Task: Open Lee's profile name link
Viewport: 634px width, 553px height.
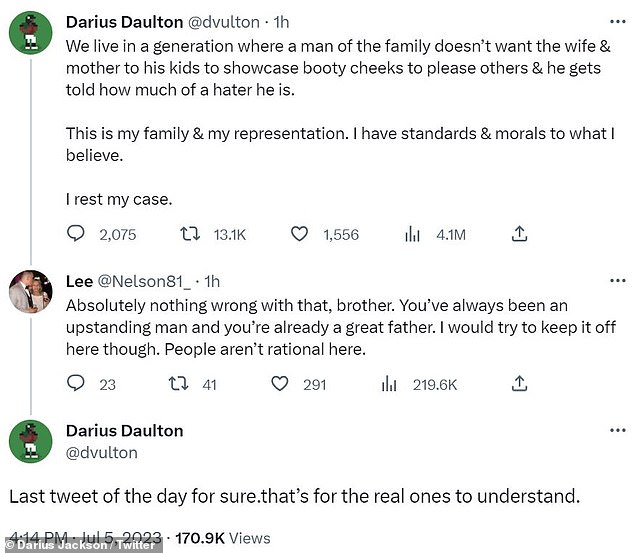Action: pyautogui.click(x=79, y=281)
